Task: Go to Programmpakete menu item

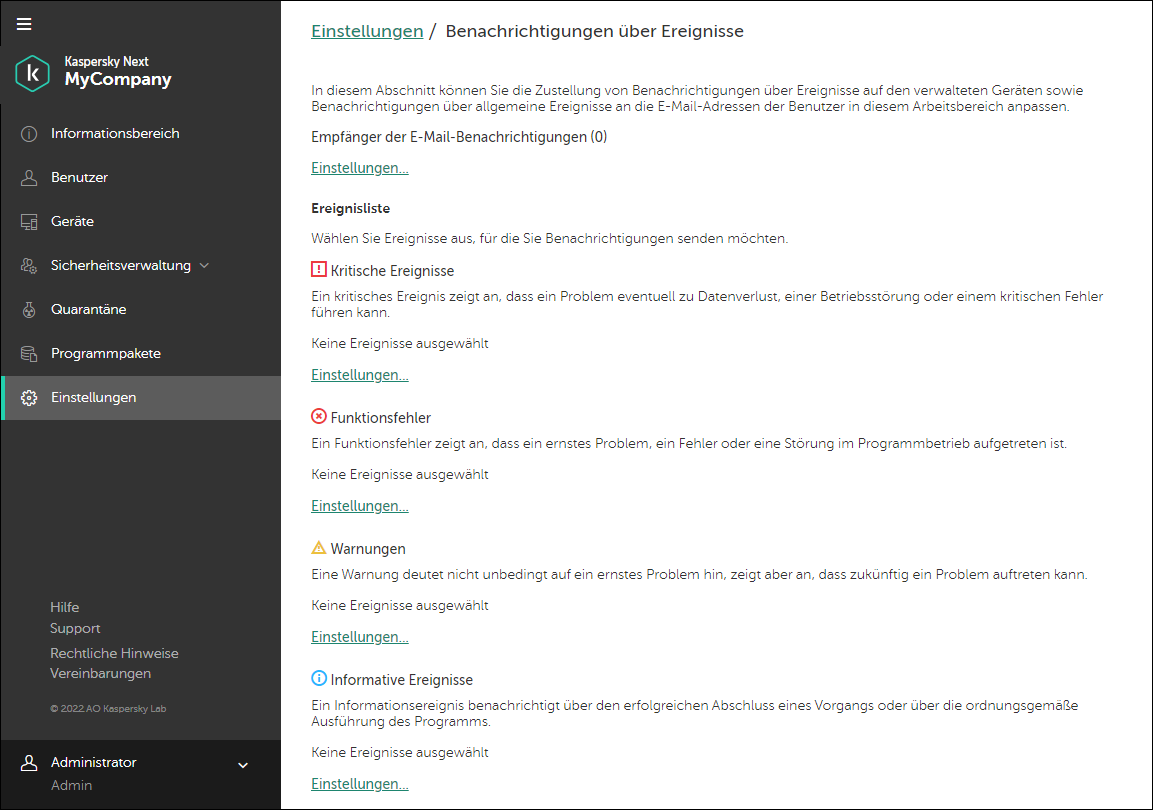Action: pos(106,354)
